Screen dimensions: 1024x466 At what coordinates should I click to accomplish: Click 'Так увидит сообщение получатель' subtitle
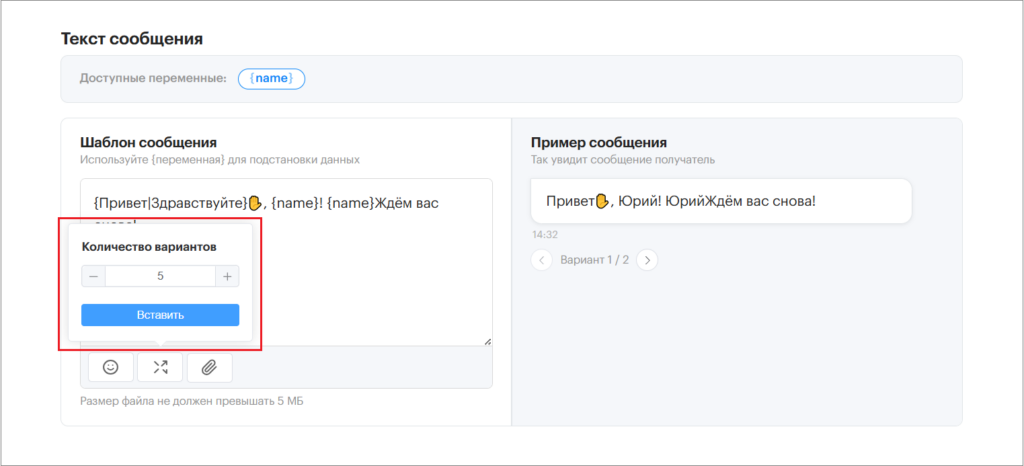tap(623, 159)
